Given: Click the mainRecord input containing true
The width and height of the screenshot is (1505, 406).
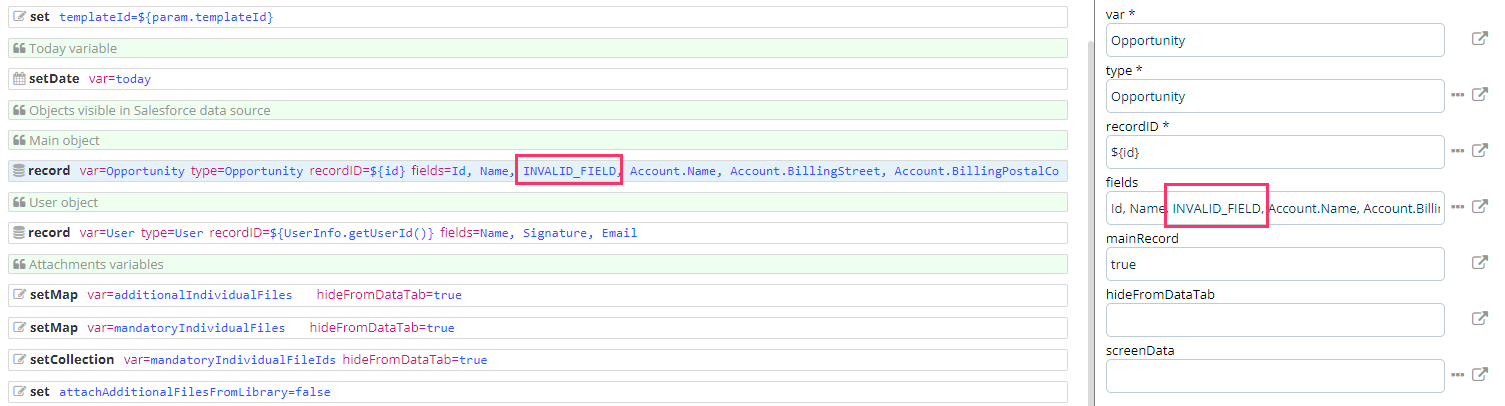Looking at the screenshot, I should click(x=1274, y=264).
